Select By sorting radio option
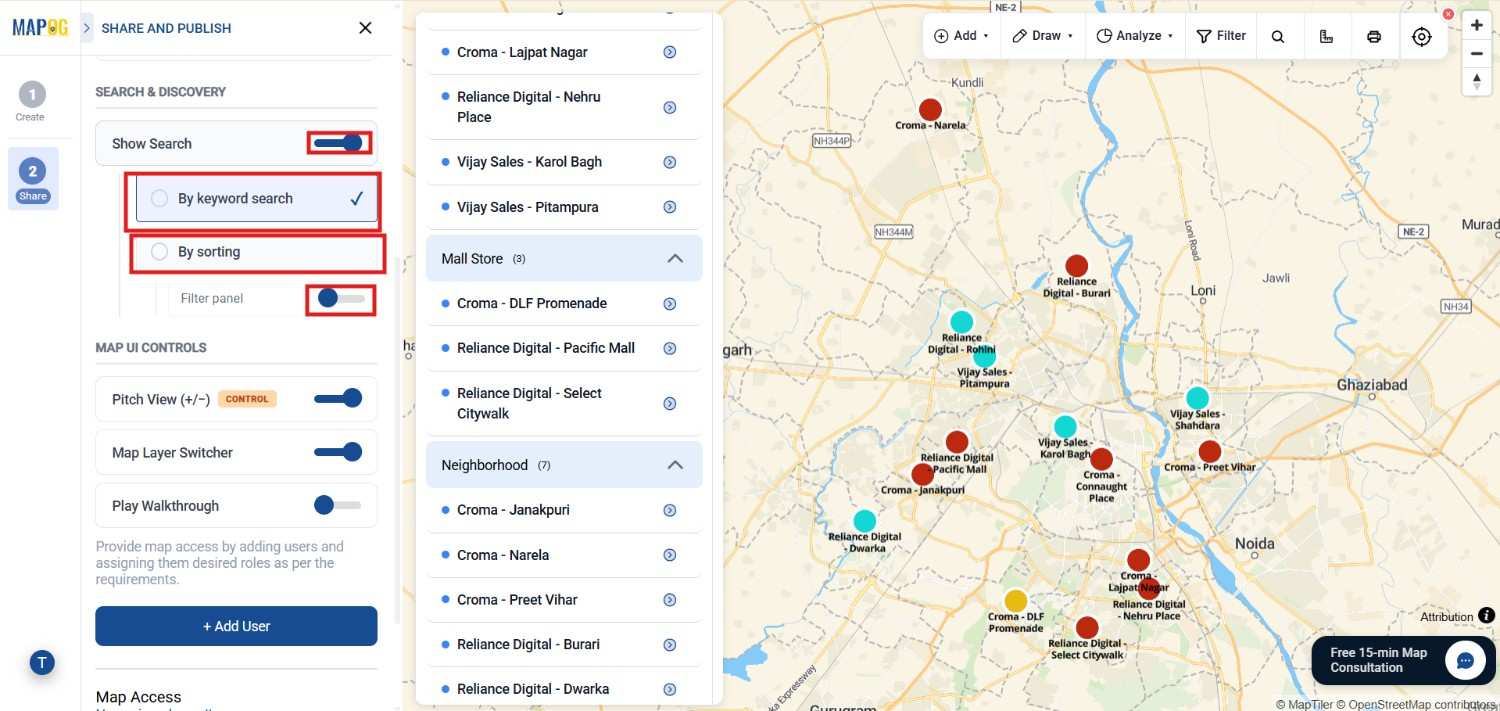Image resolution: width=1500 pixels, height=711 pixels. tap(159, 252)
